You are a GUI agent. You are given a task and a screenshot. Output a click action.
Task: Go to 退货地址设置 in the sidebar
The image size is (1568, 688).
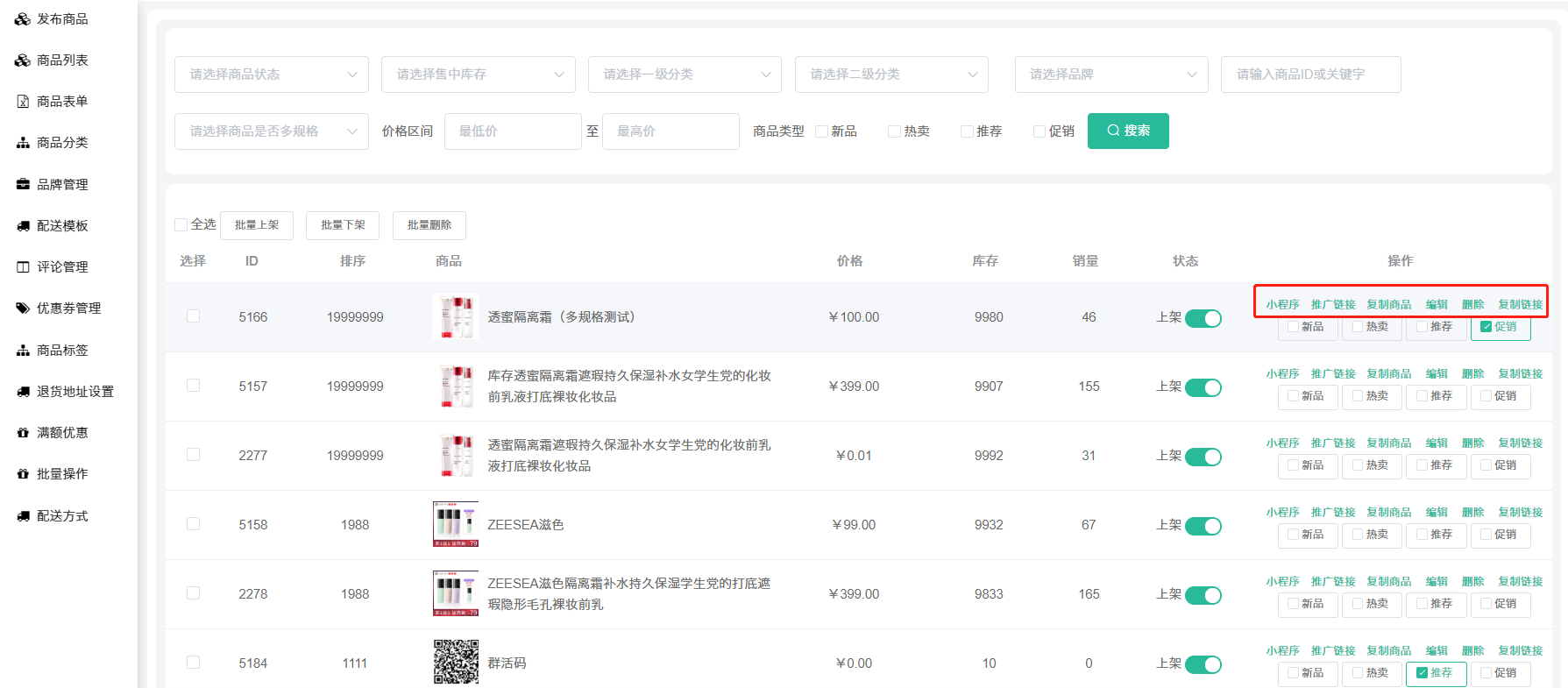click(74, 392)
